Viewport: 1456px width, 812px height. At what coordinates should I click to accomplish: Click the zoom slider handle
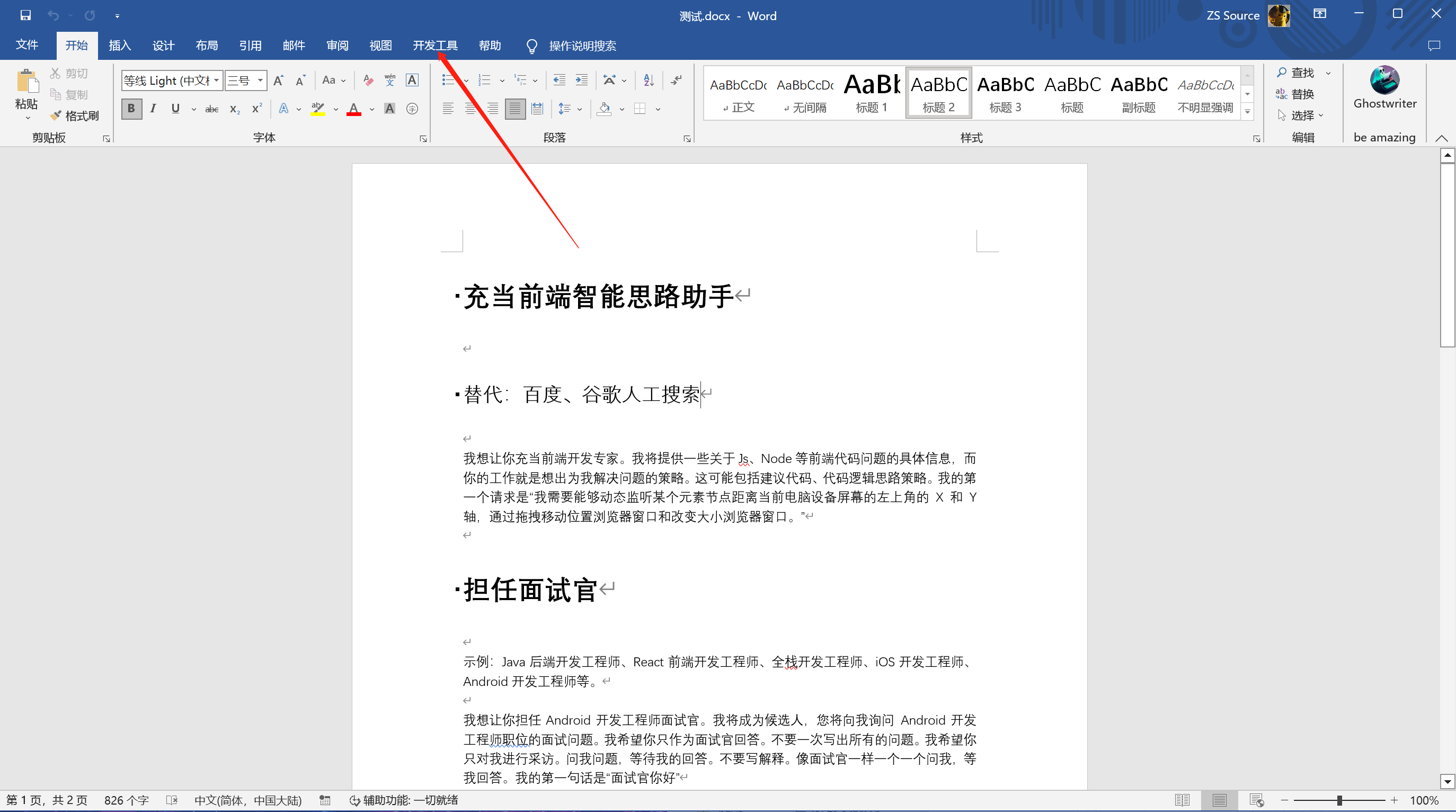point(1339,800)
